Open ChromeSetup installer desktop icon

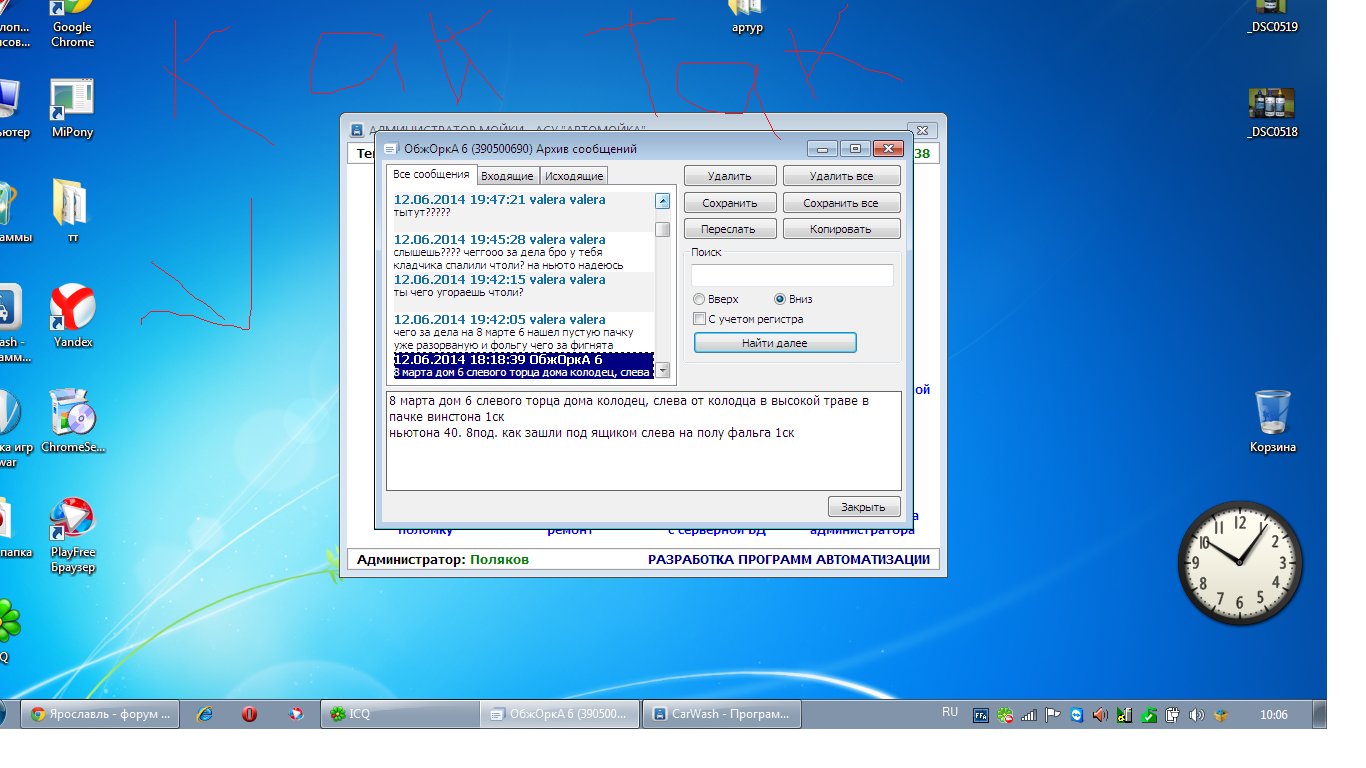click(x=73, y=421)
